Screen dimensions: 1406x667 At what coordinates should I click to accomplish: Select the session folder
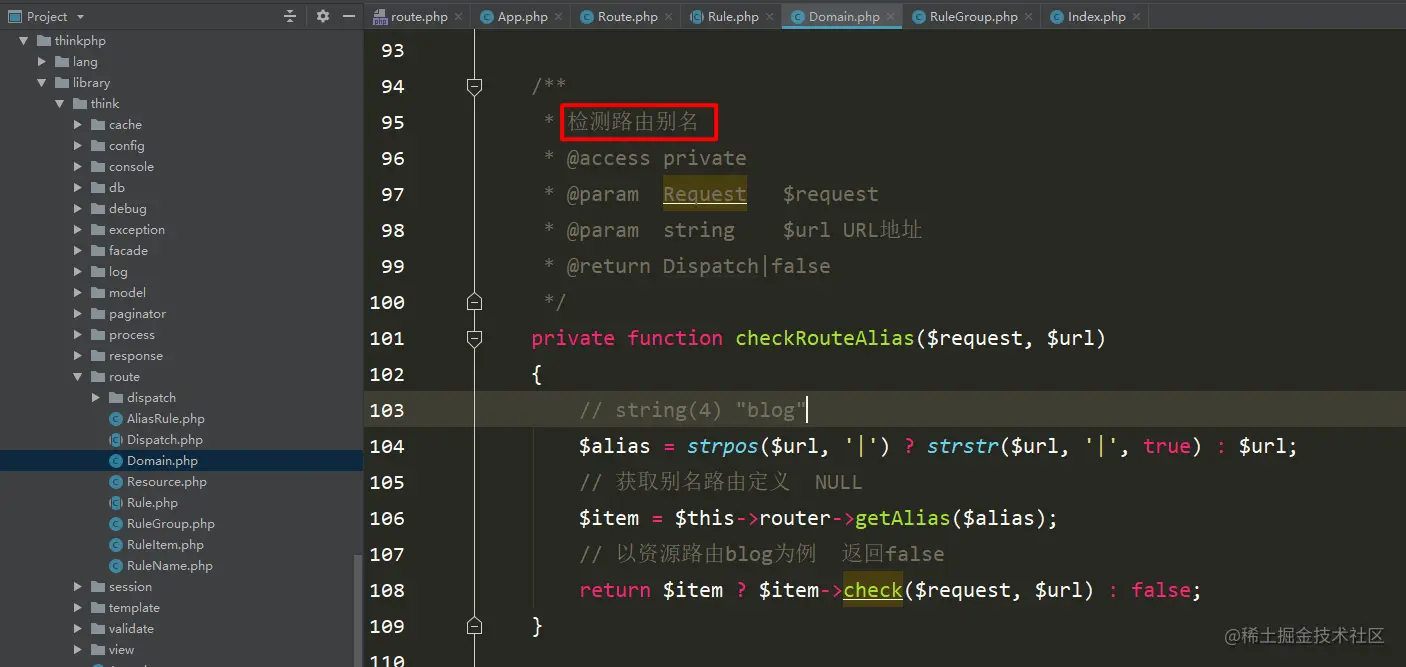[130, 587]
